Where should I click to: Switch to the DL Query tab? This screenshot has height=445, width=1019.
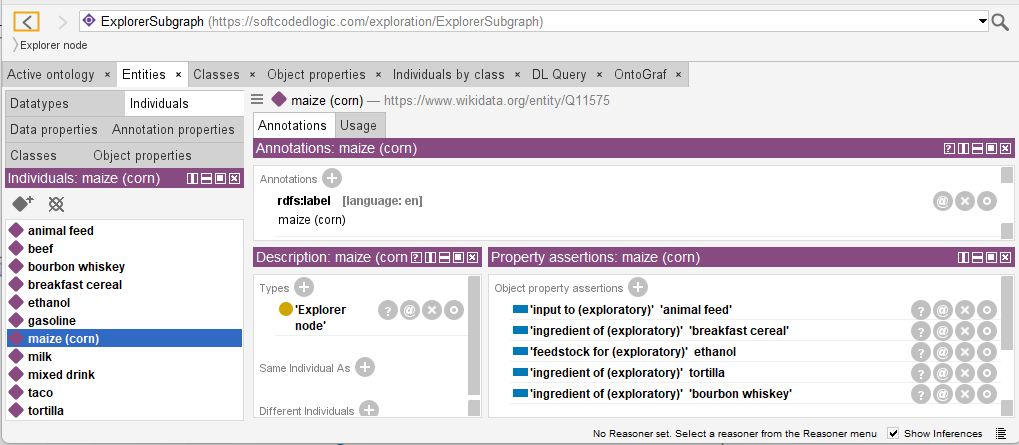[x=559, y=74]
